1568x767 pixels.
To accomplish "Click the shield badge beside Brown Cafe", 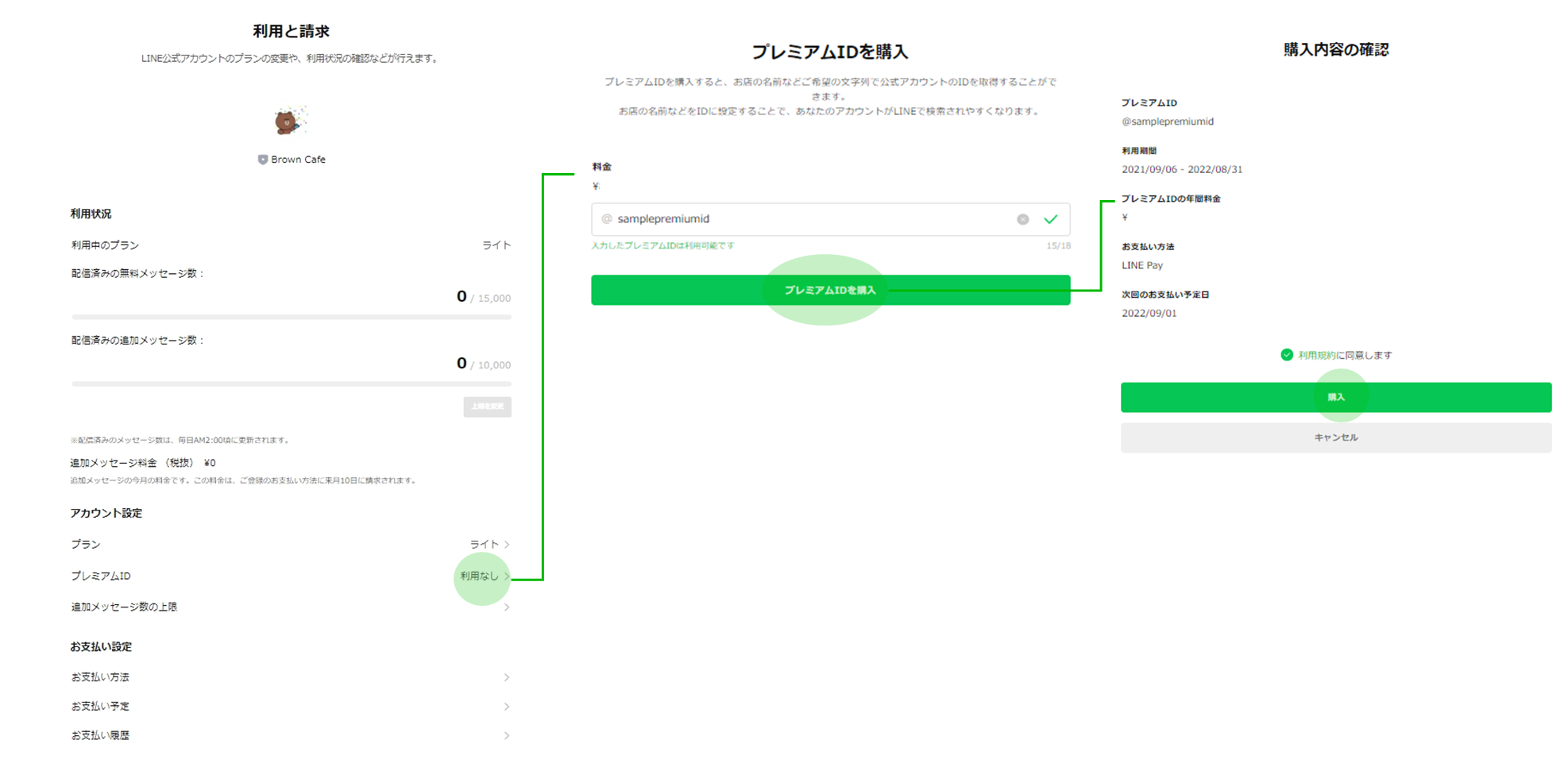I will click(263, 160).
